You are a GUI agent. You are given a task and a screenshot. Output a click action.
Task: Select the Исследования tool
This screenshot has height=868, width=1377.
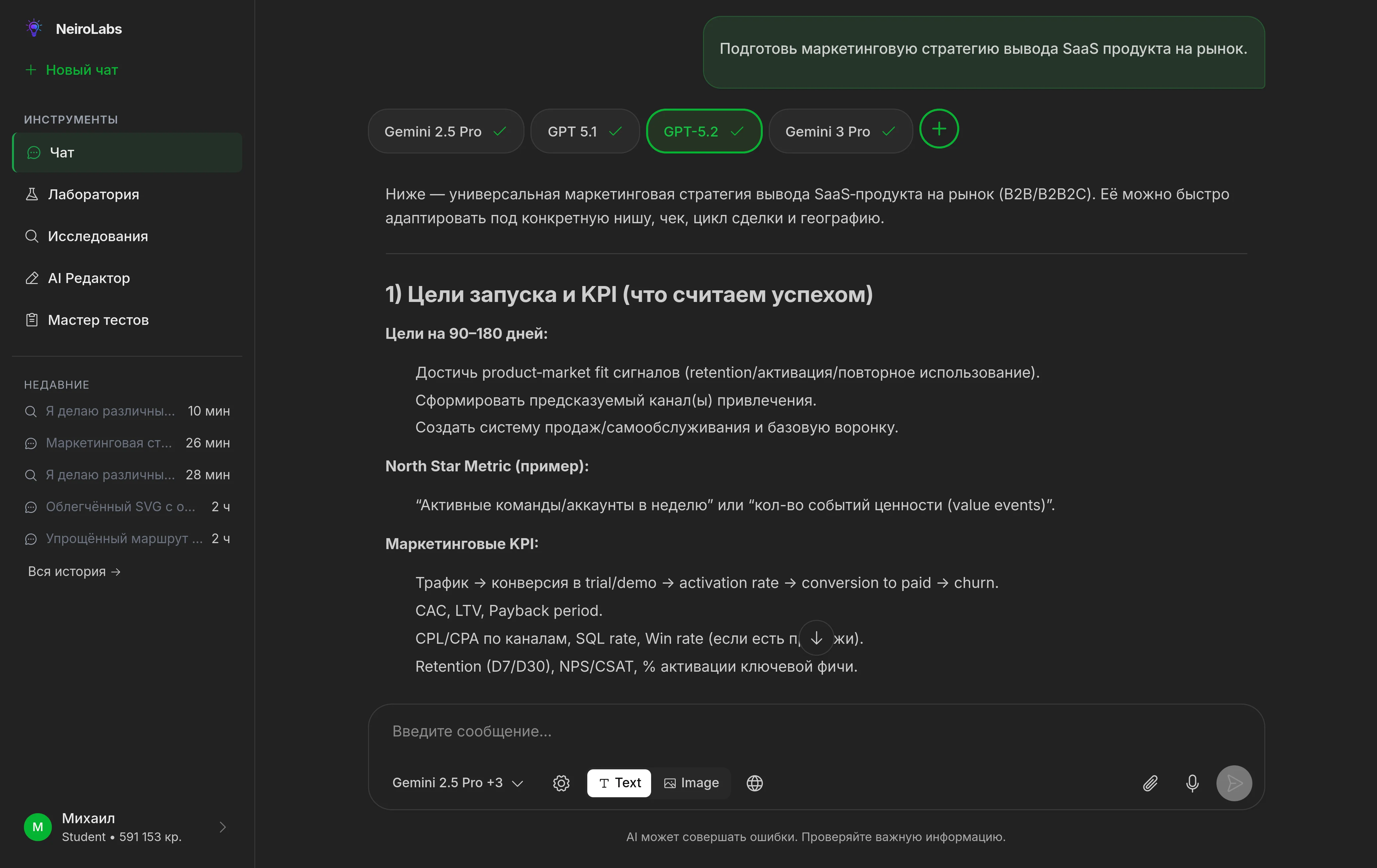pyautogui.click(x=98, y=236)
